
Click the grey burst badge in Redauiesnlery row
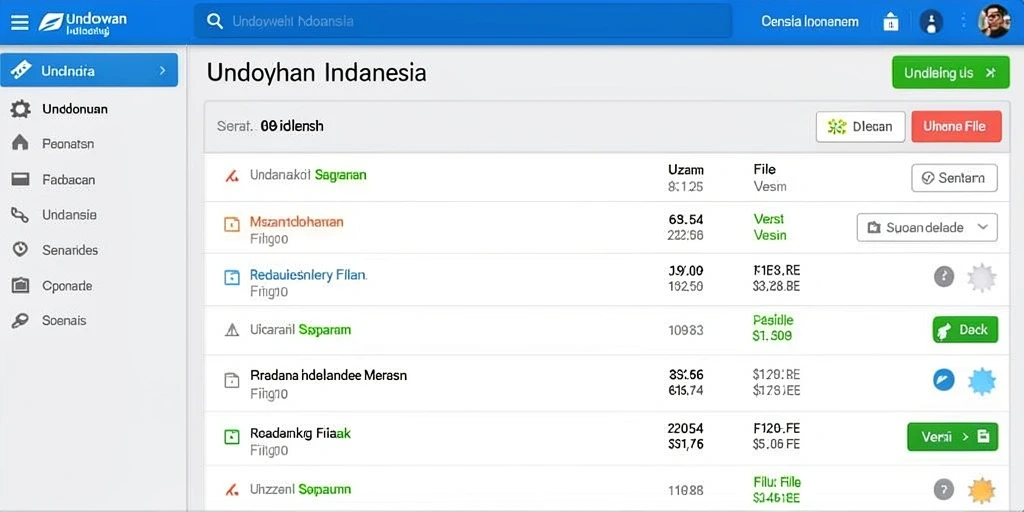tap(981, 278)
